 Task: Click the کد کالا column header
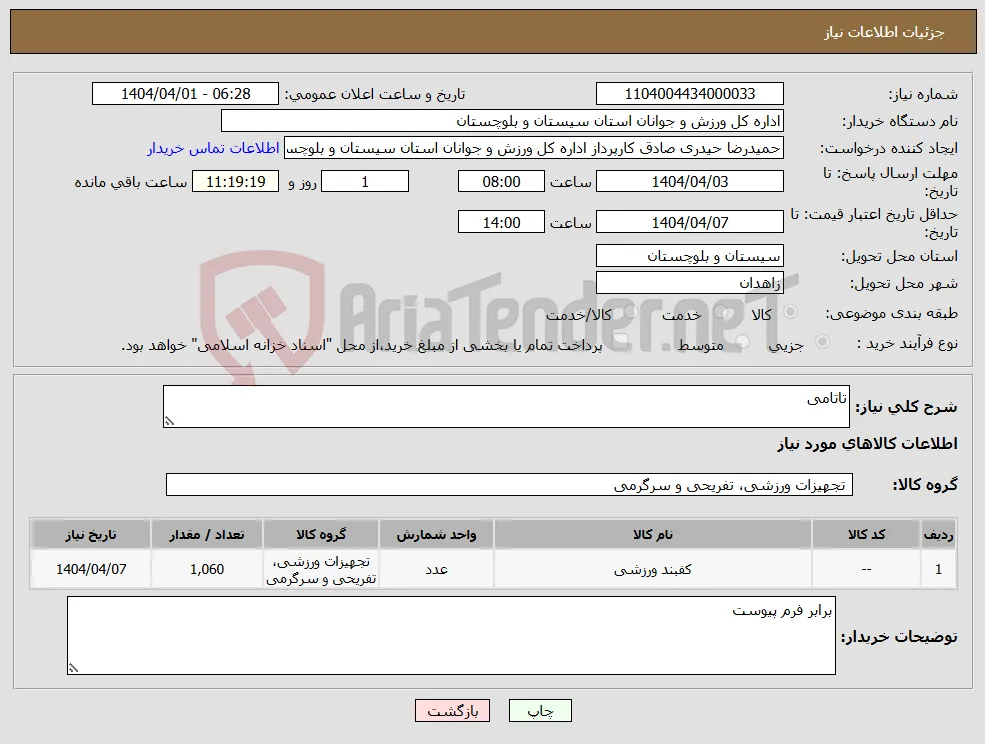pos(866,535)
